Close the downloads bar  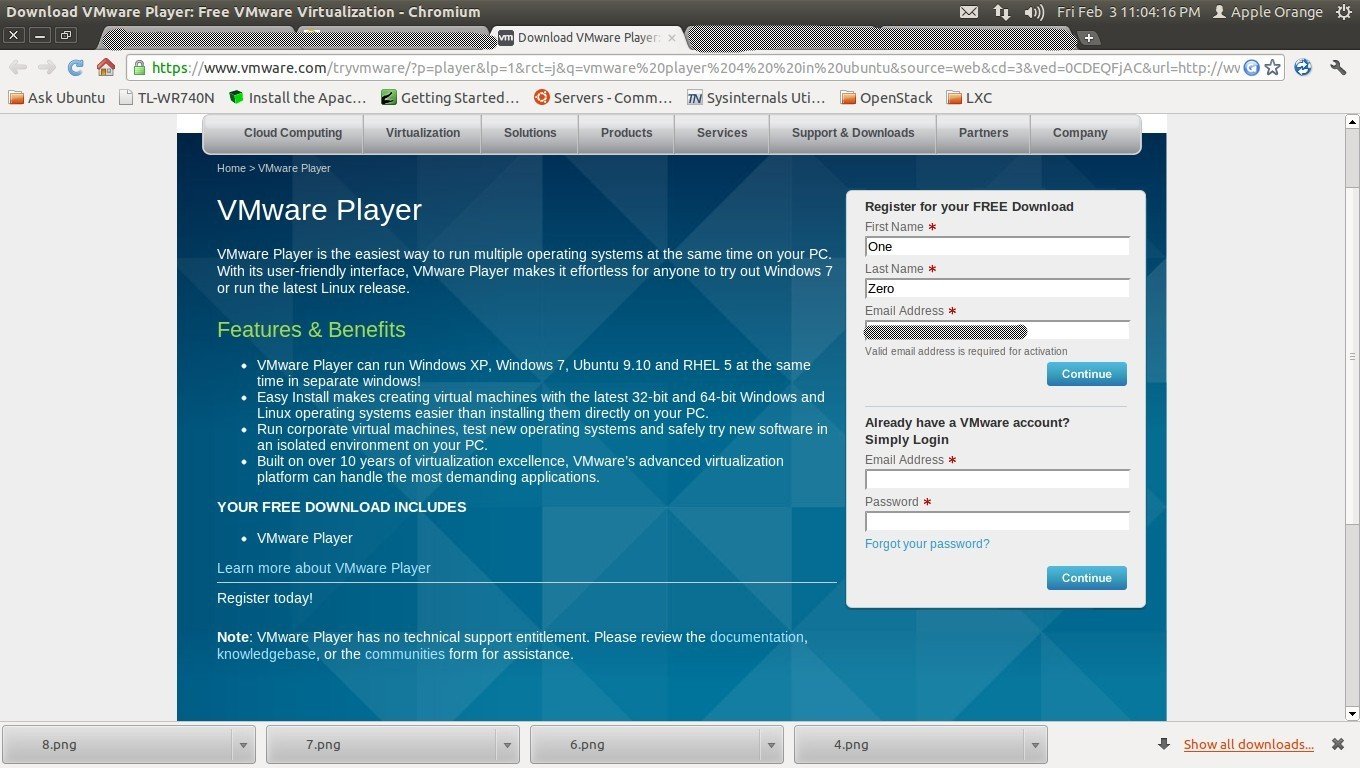[x=1338, y=744]
